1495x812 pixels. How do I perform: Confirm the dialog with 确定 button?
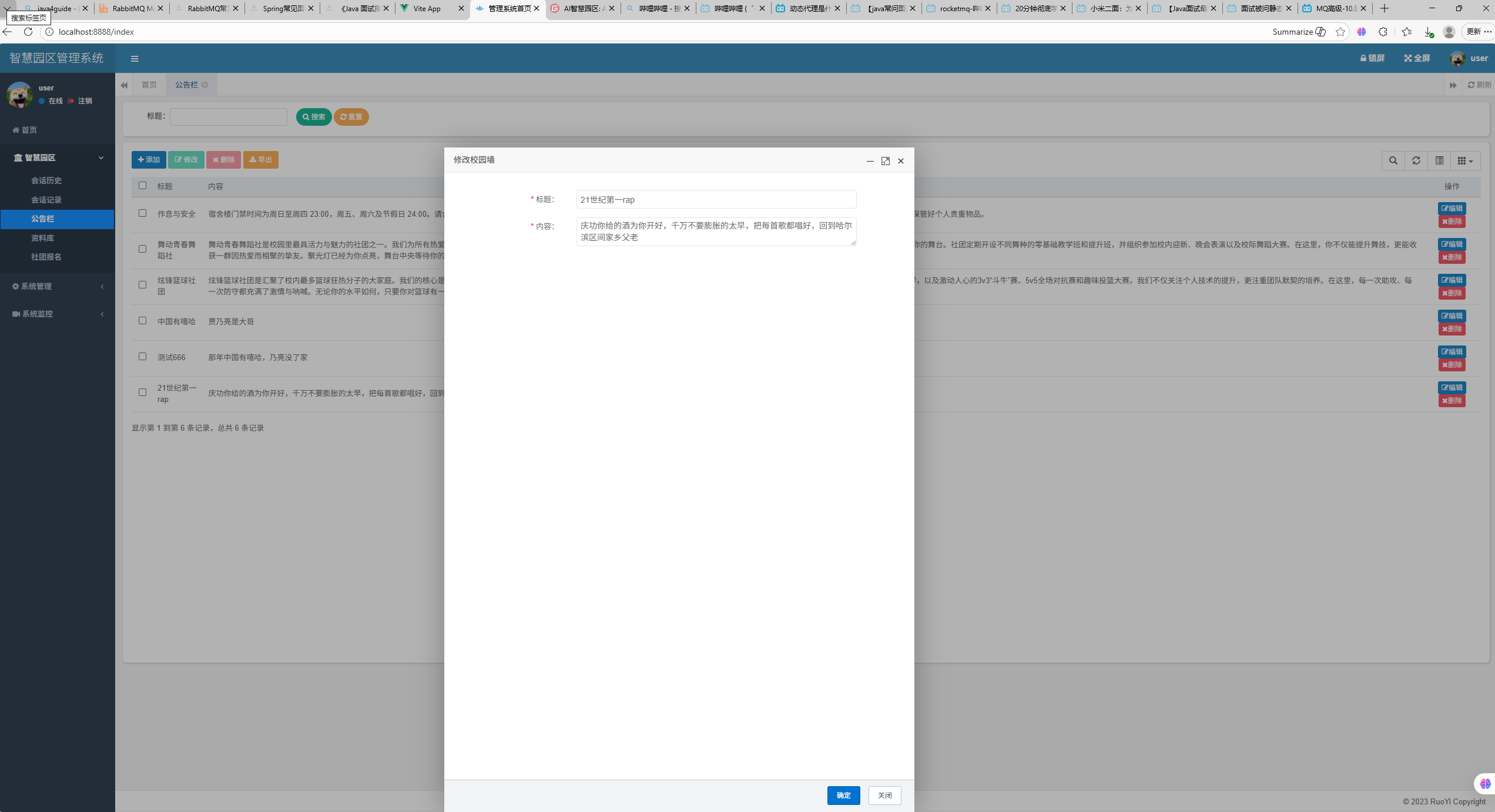(843, 795)
